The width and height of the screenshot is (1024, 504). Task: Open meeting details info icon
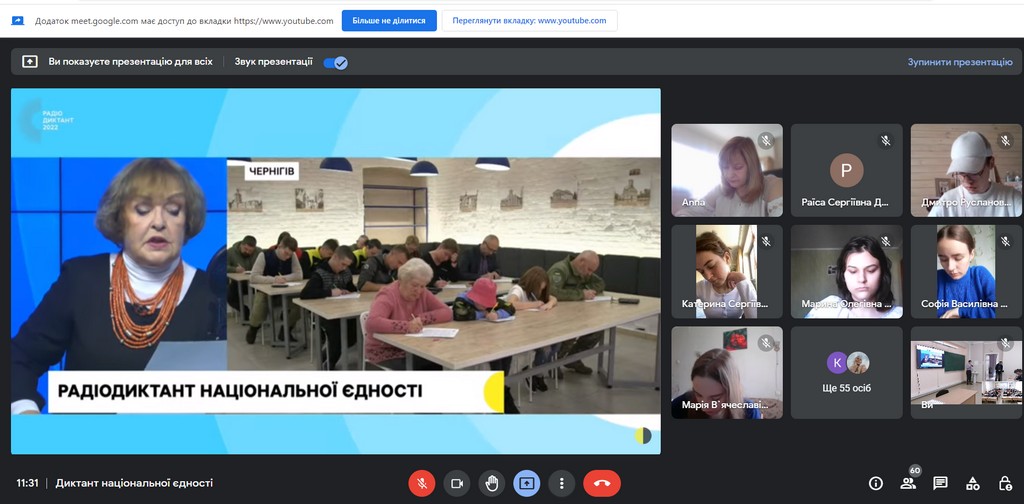tap(876, 483)
